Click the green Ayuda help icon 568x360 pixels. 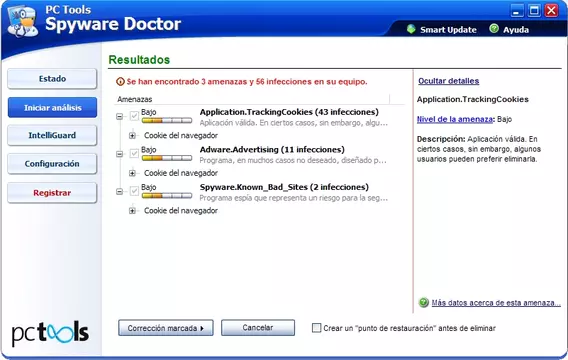pyautogui.click(x=494, y=29)
